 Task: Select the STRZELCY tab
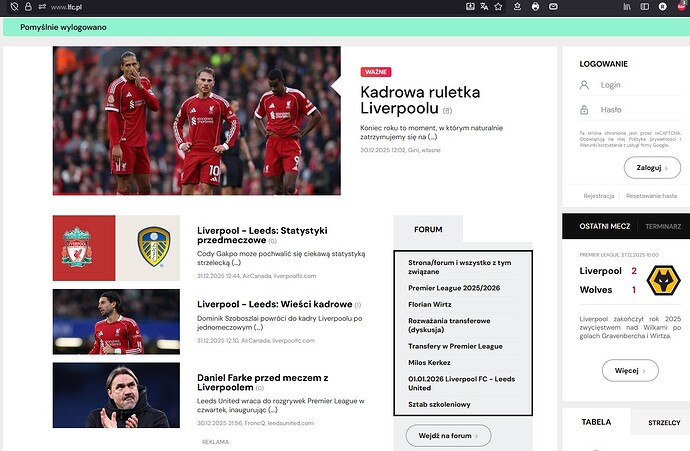[663, 422]
